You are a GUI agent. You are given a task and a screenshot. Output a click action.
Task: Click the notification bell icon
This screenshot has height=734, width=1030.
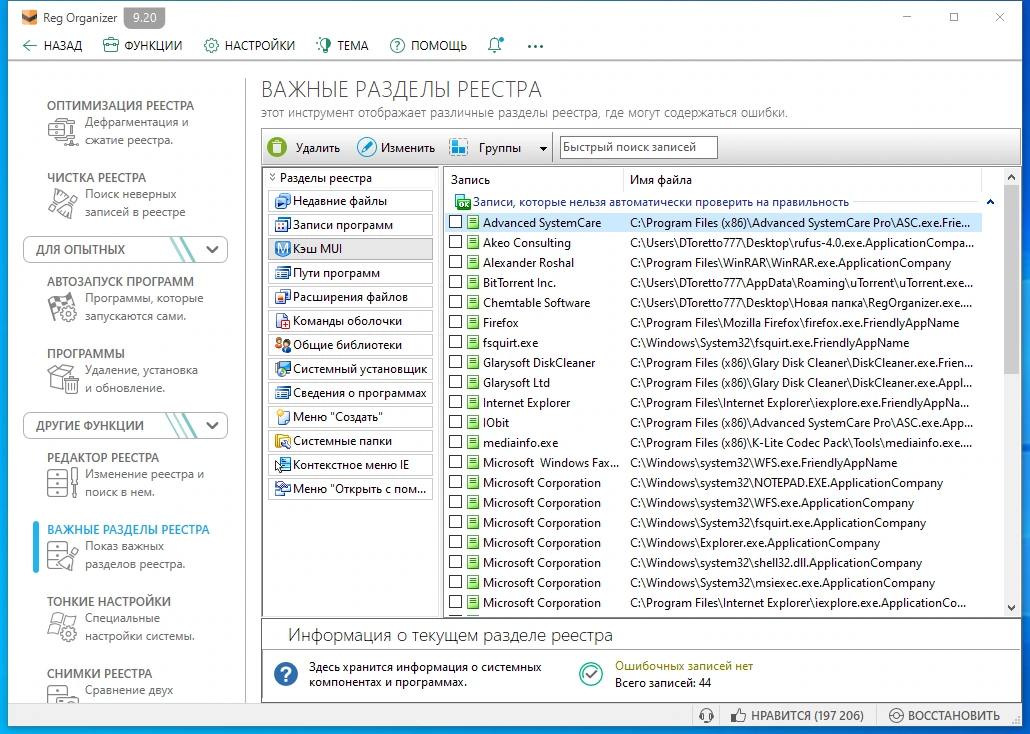pyautogui.click(x=495, y=45)
